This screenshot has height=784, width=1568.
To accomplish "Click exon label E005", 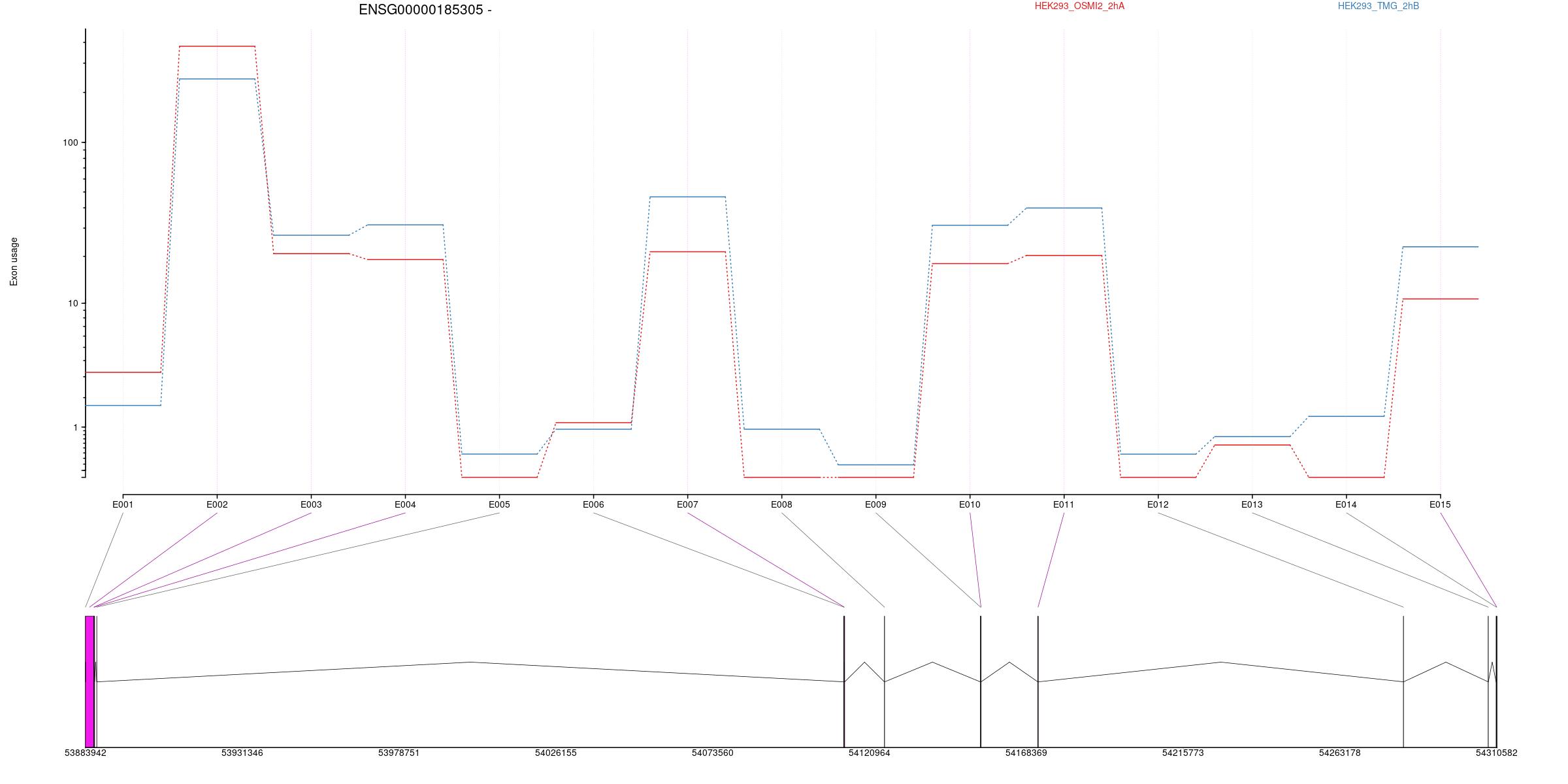I will [499, 504].
